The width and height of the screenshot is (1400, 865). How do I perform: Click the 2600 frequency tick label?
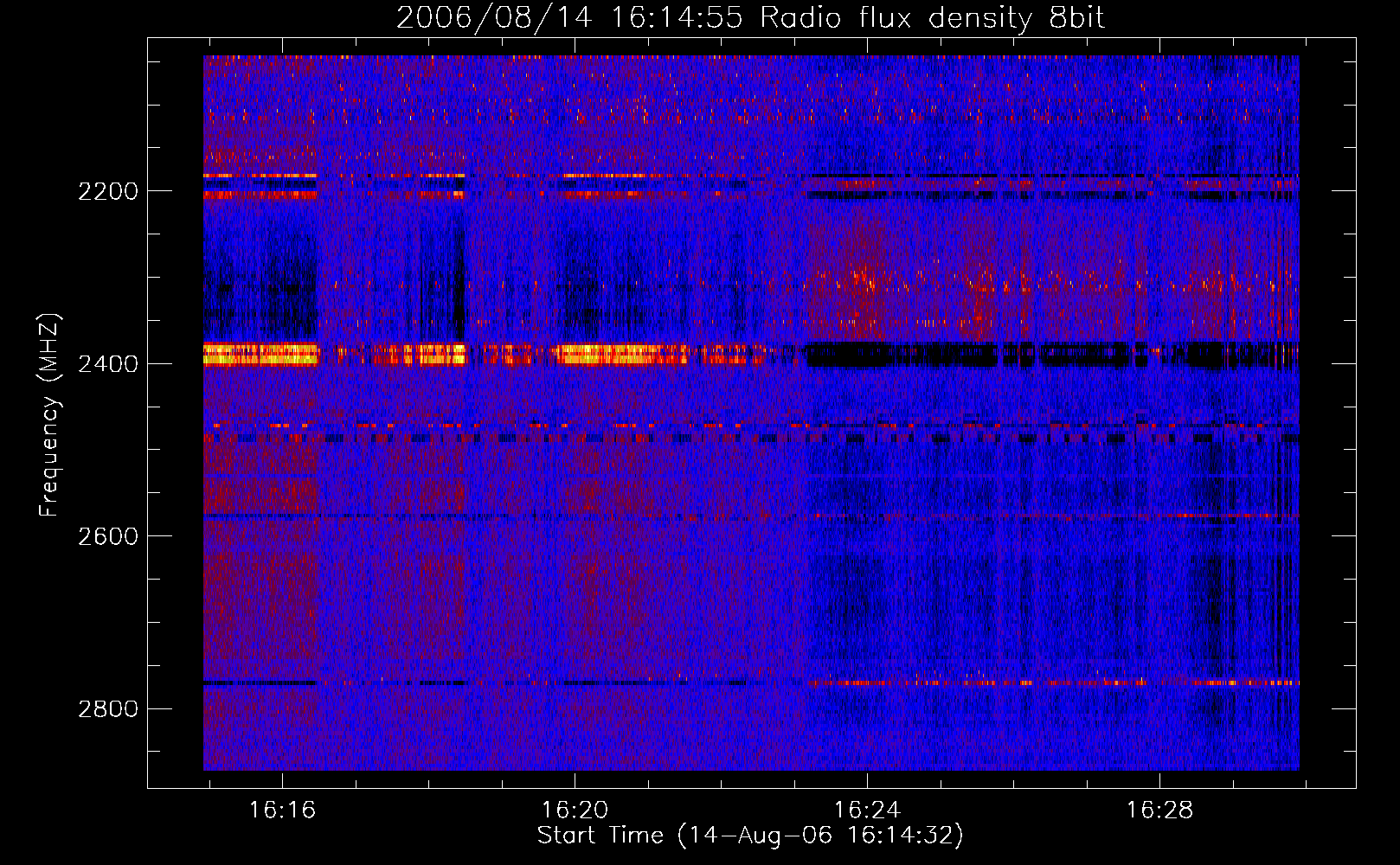pyautogui.click(x=108, y=536)
